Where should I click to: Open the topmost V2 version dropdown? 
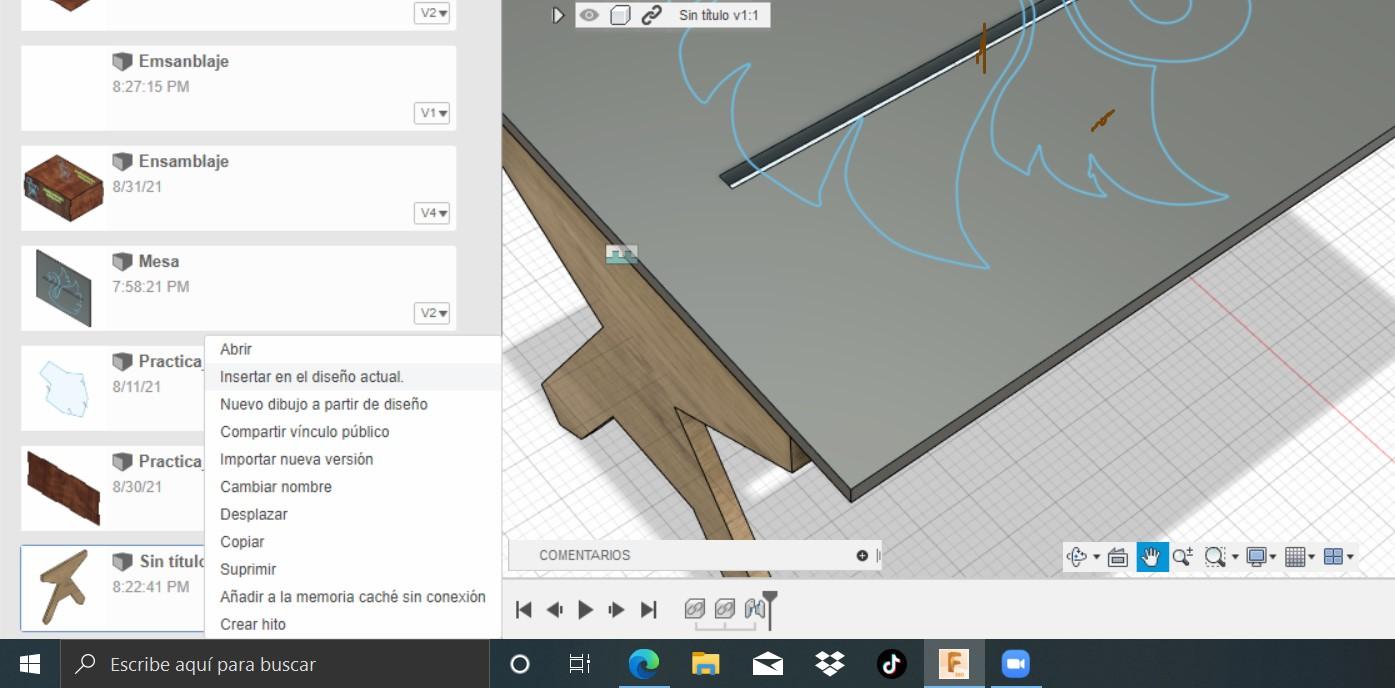click(x=432, y=13)
